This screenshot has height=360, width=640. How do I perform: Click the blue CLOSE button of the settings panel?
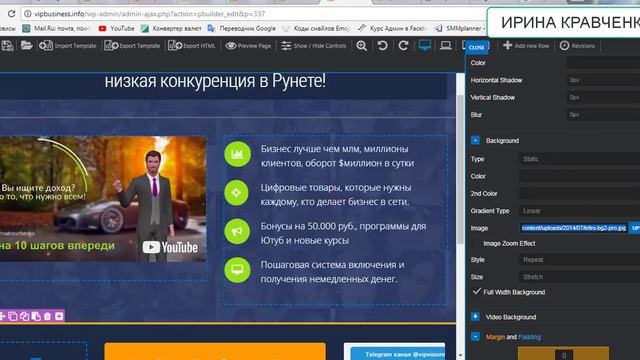(476, 47)
